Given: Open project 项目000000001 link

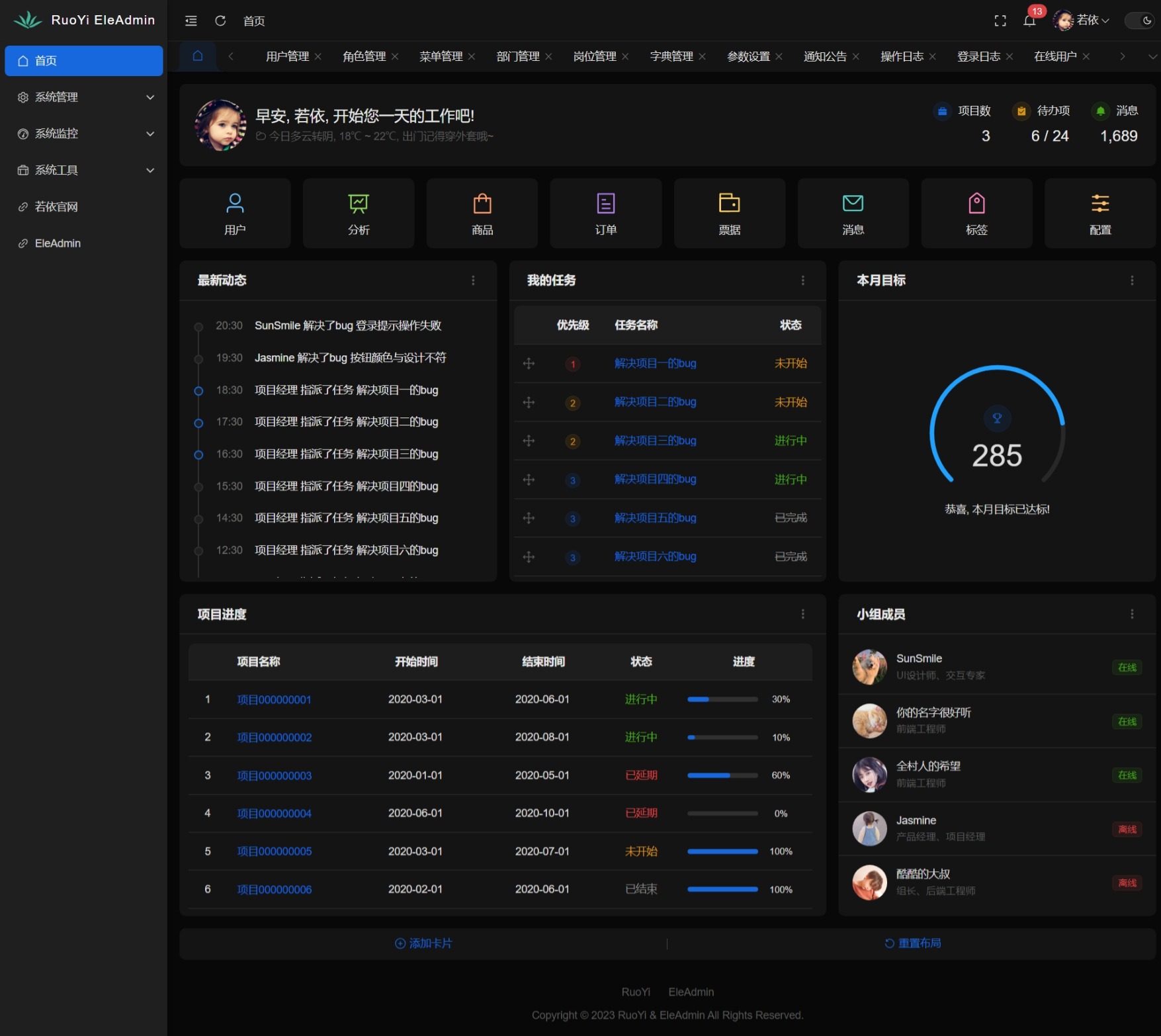Looking at the screenshot, I should 274,699.
